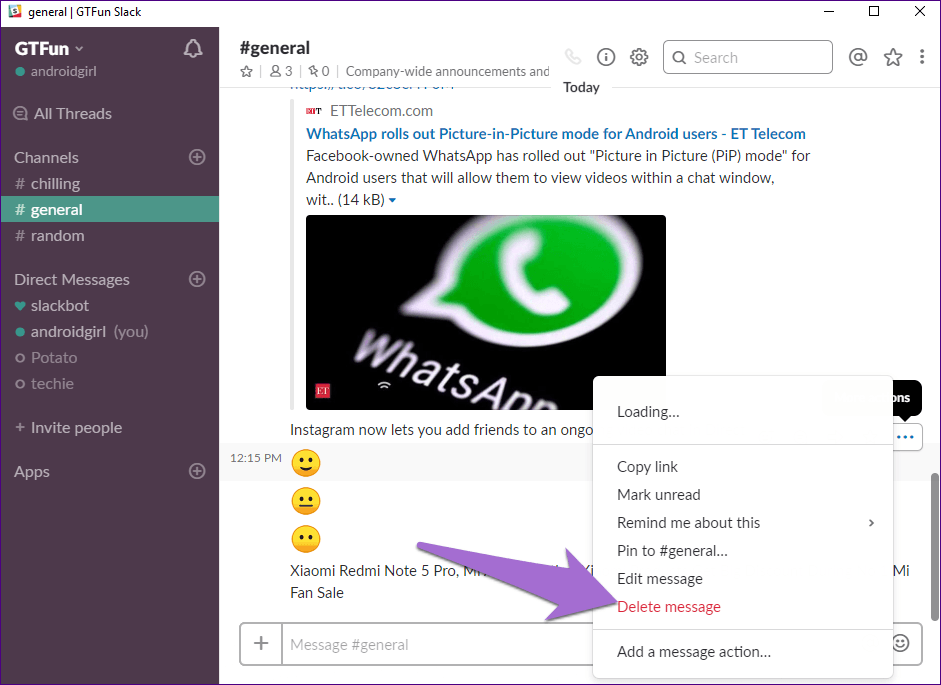The image size is (941, 685).
Task: Click the androidgirl status under workspace name
Action: point(56,71)
